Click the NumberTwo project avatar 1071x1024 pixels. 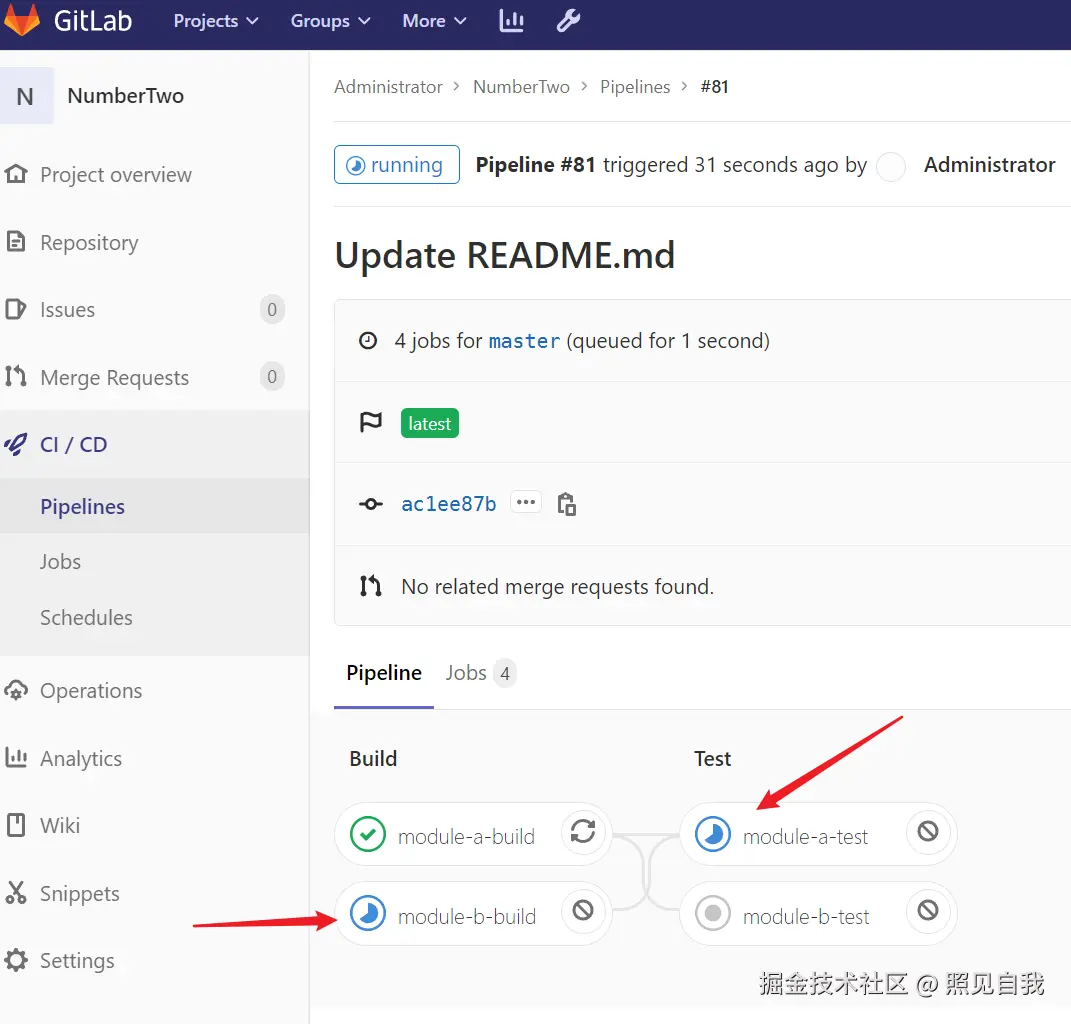click(x=25, y=96)
